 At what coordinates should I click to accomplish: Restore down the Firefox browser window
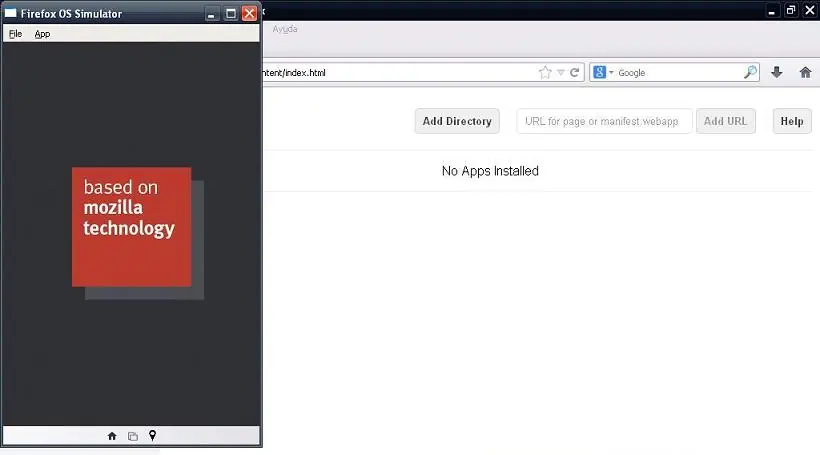tap(791, 10)
